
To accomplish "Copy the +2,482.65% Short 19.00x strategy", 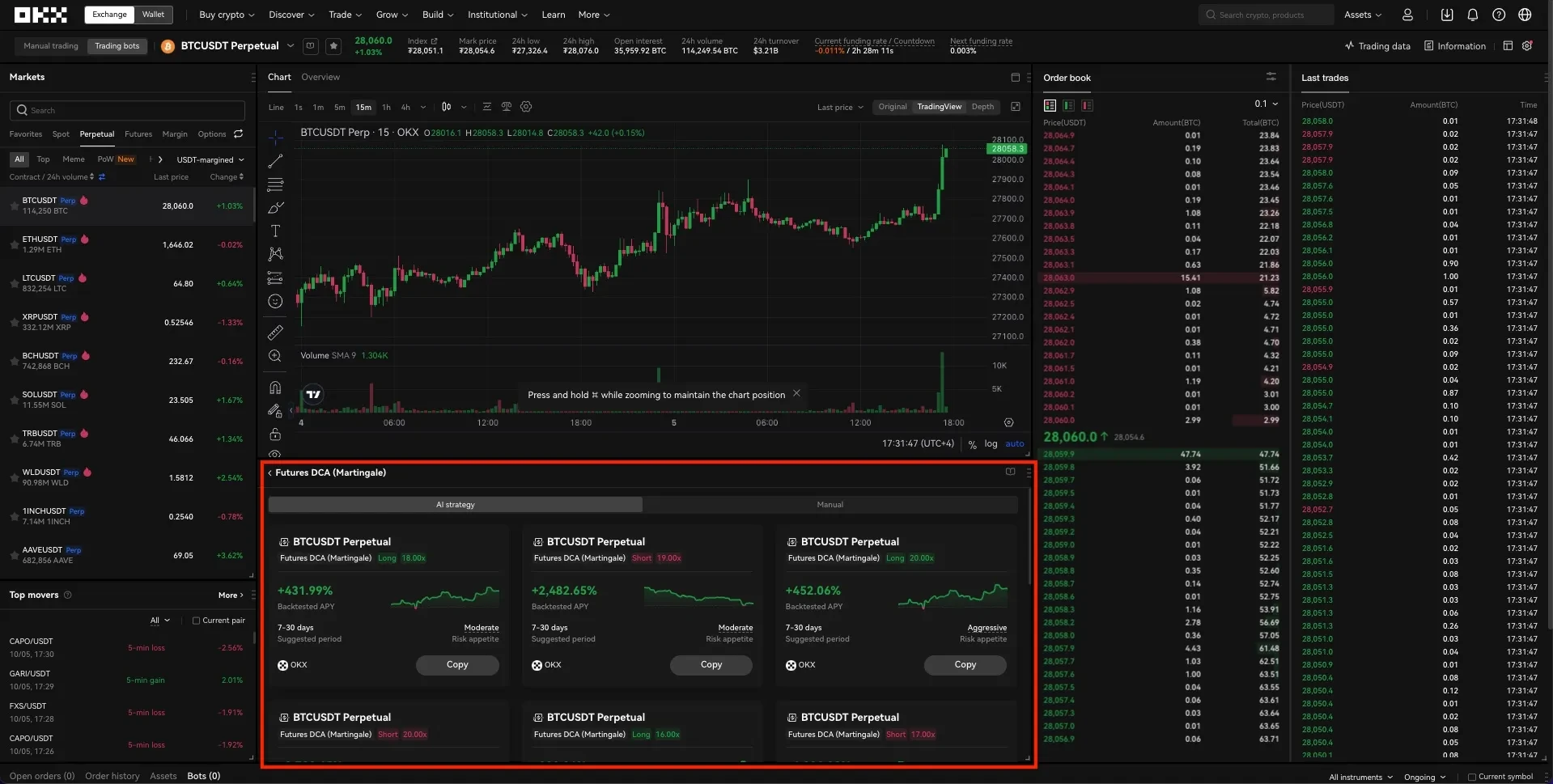I will click(x=711, y=664).
